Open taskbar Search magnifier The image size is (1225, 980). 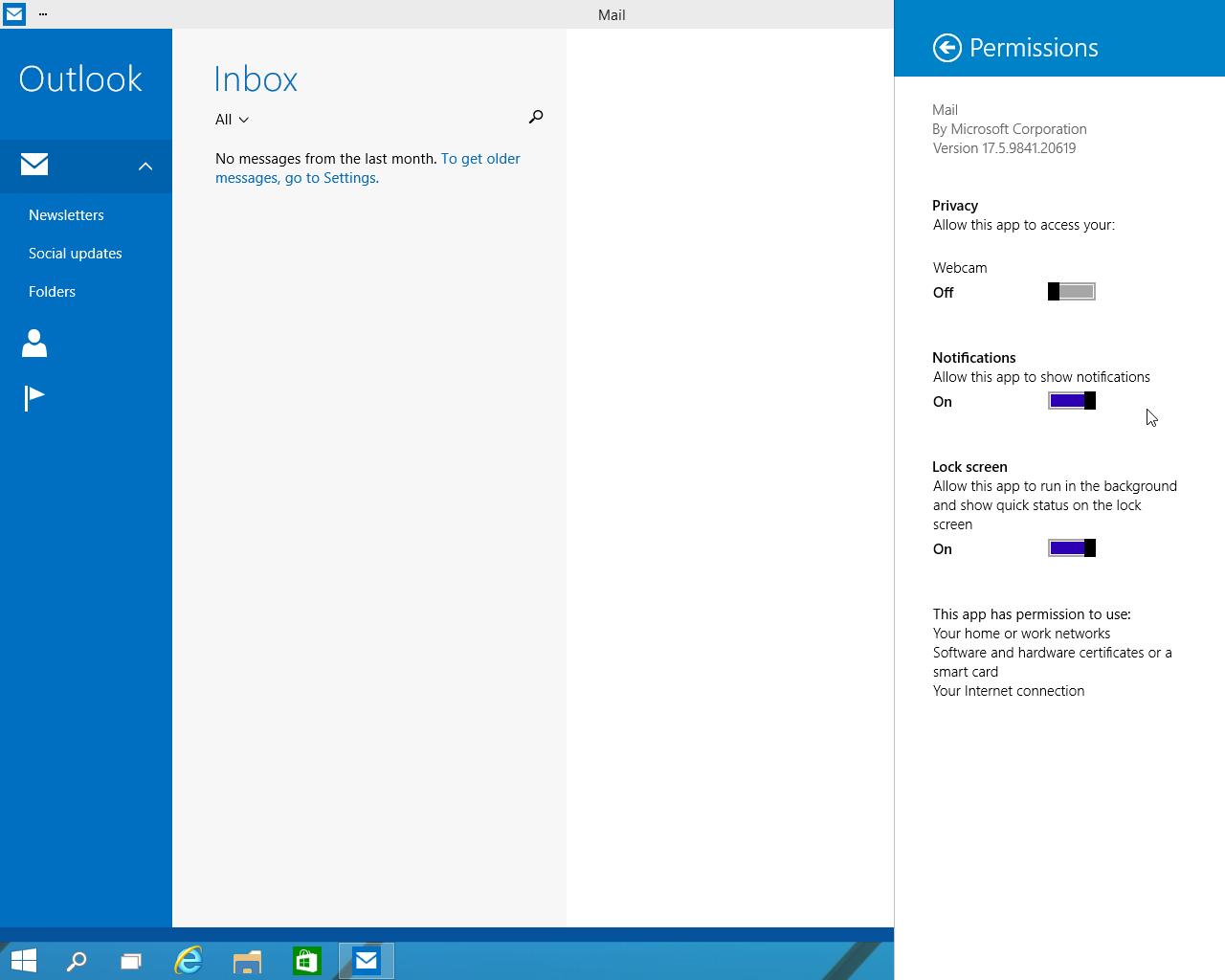coord(77,961)
